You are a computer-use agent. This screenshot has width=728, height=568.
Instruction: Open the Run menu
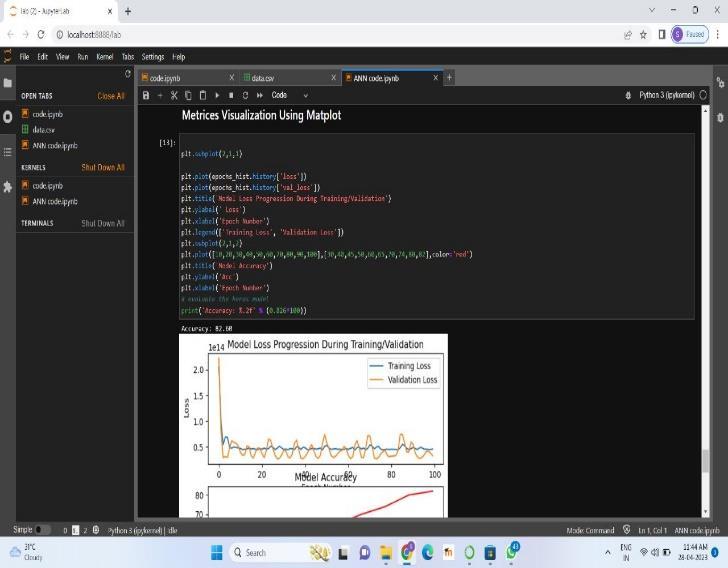pos(83,57)
